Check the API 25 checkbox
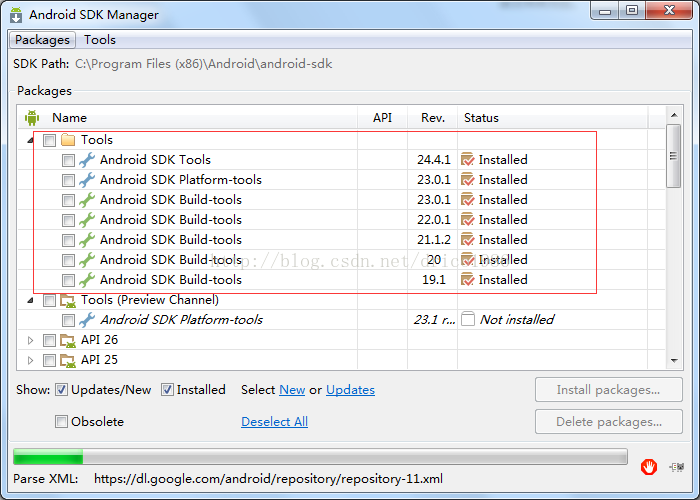The image size is (700, 500). (49, 360)
